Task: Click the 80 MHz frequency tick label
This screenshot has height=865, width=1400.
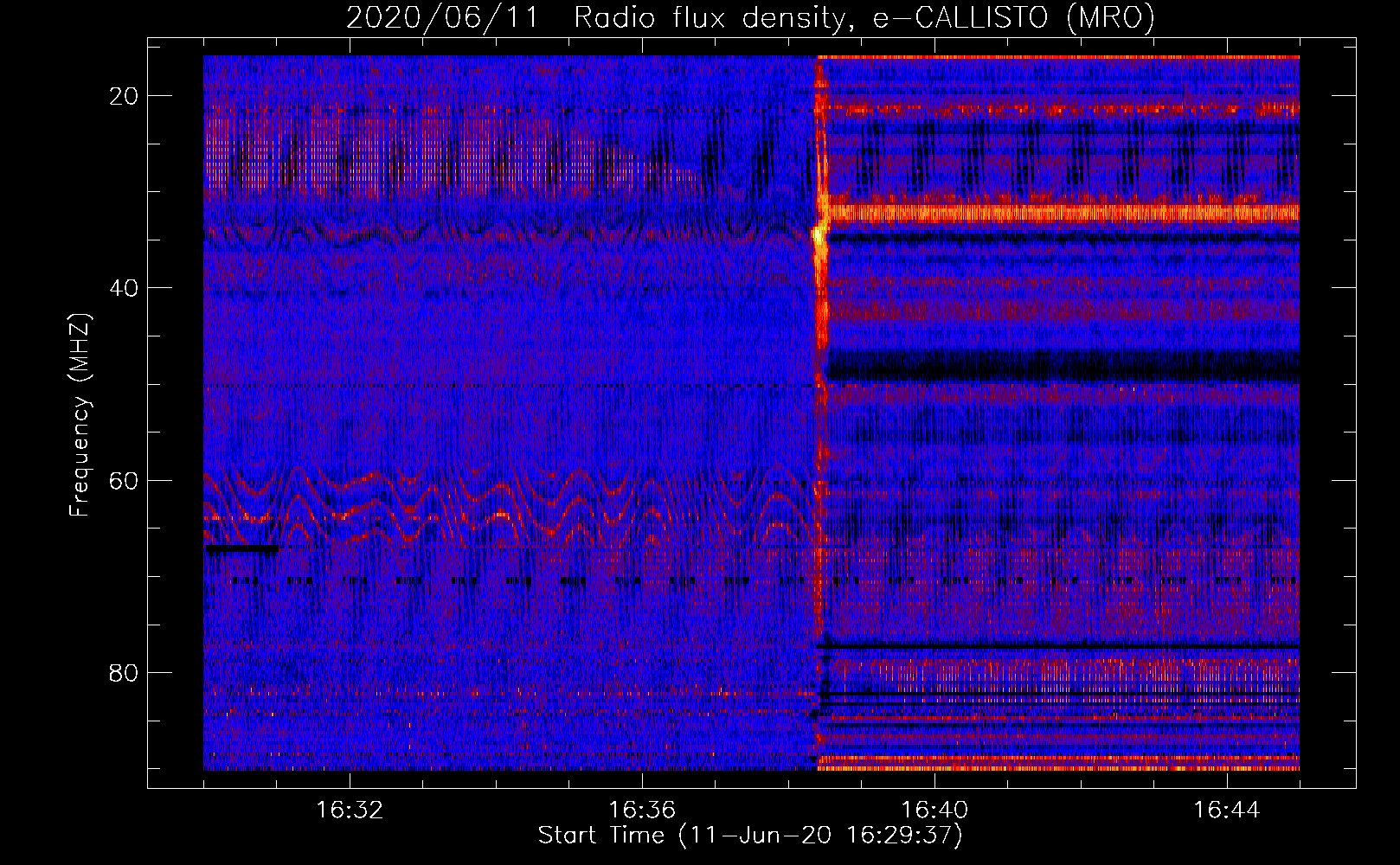Action: click(124, 672)
